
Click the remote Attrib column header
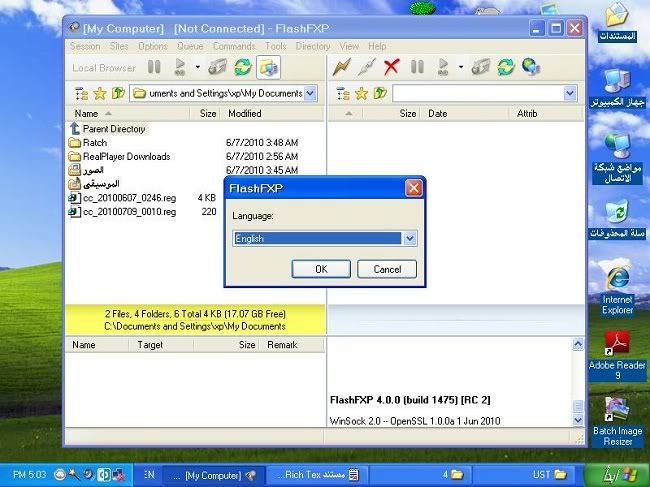[546, 114]
